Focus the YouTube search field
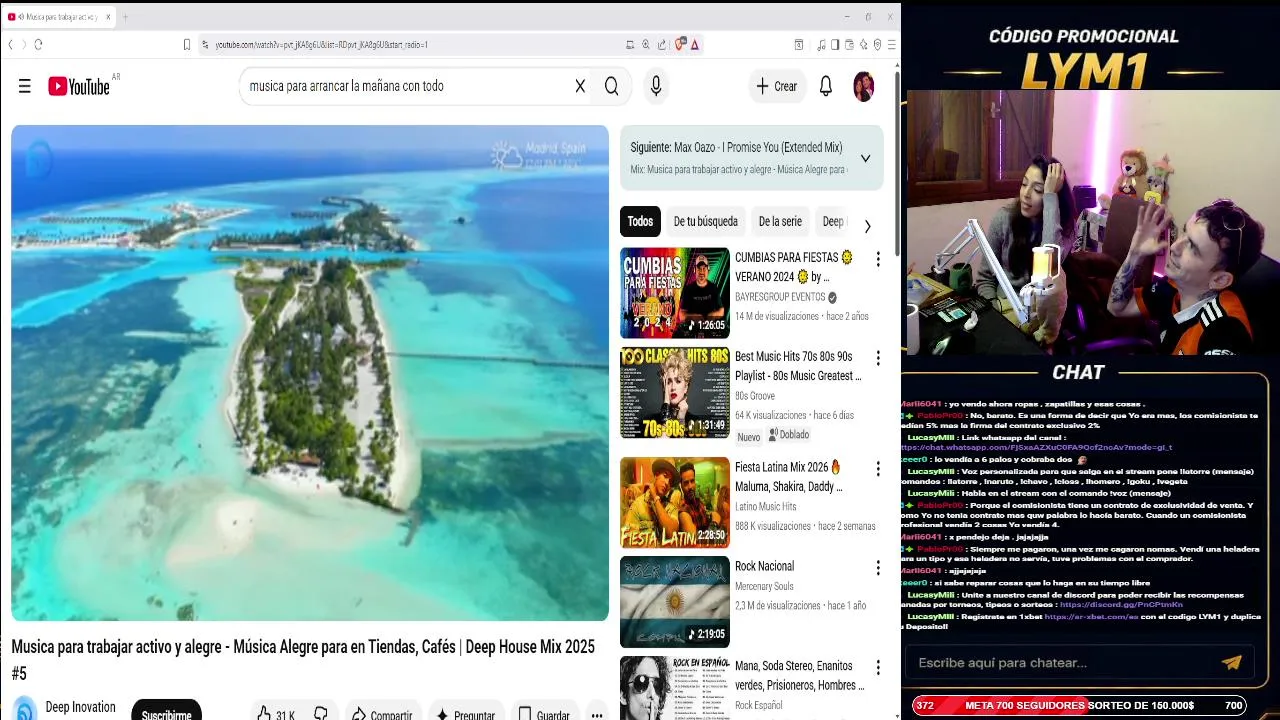The height and width of the screenshot is (720, 1280). point(405,86)
